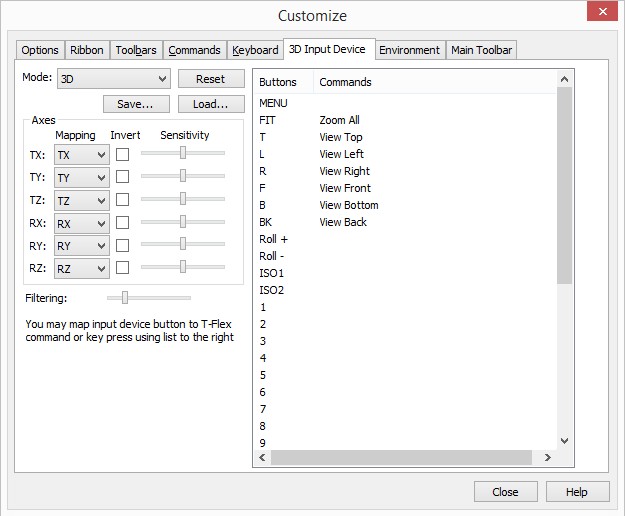Enable Invert for the RX axis

(122, 223)
